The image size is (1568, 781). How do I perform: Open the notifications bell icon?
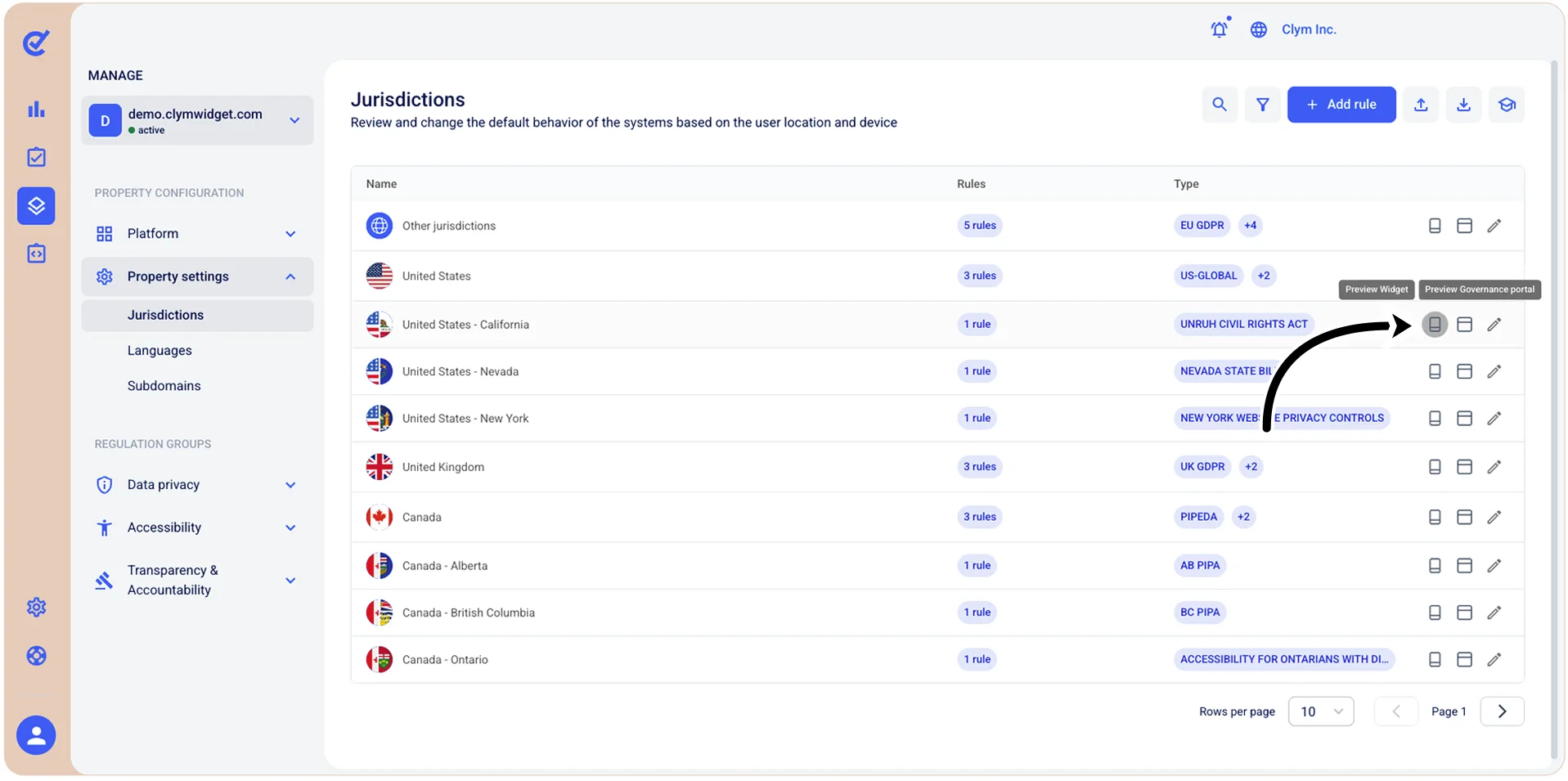tap(1220, 29)
